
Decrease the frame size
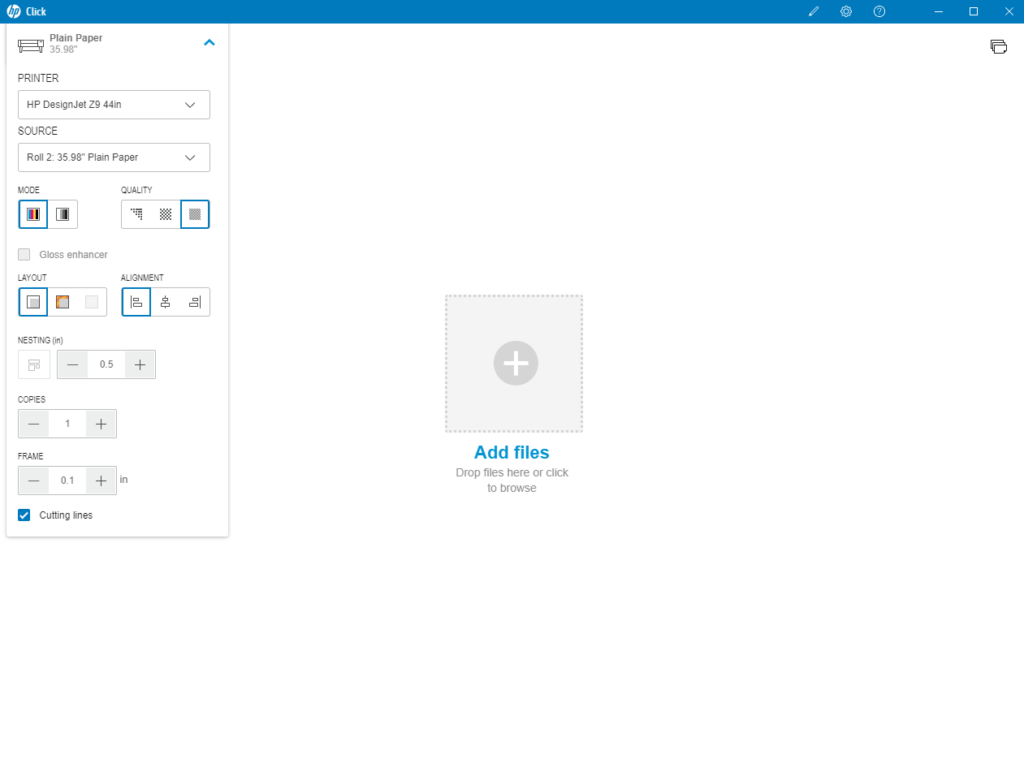(x=33, y=481)
